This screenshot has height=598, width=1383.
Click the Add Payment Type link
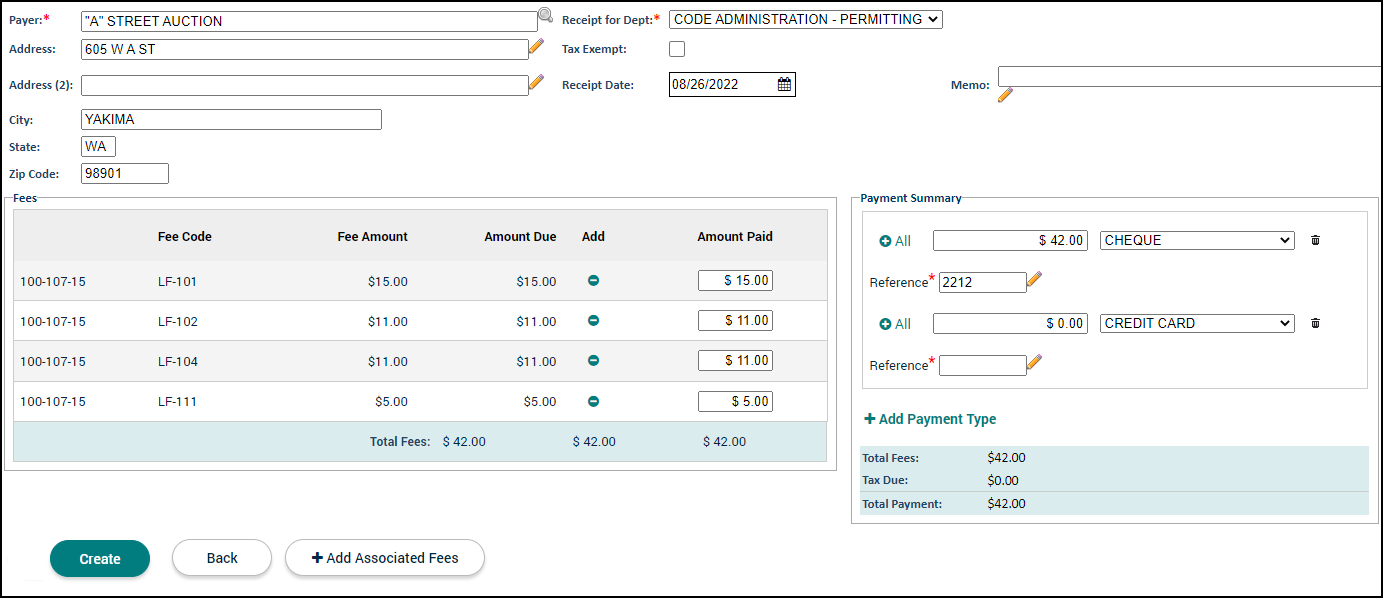[x=930, y=419]
